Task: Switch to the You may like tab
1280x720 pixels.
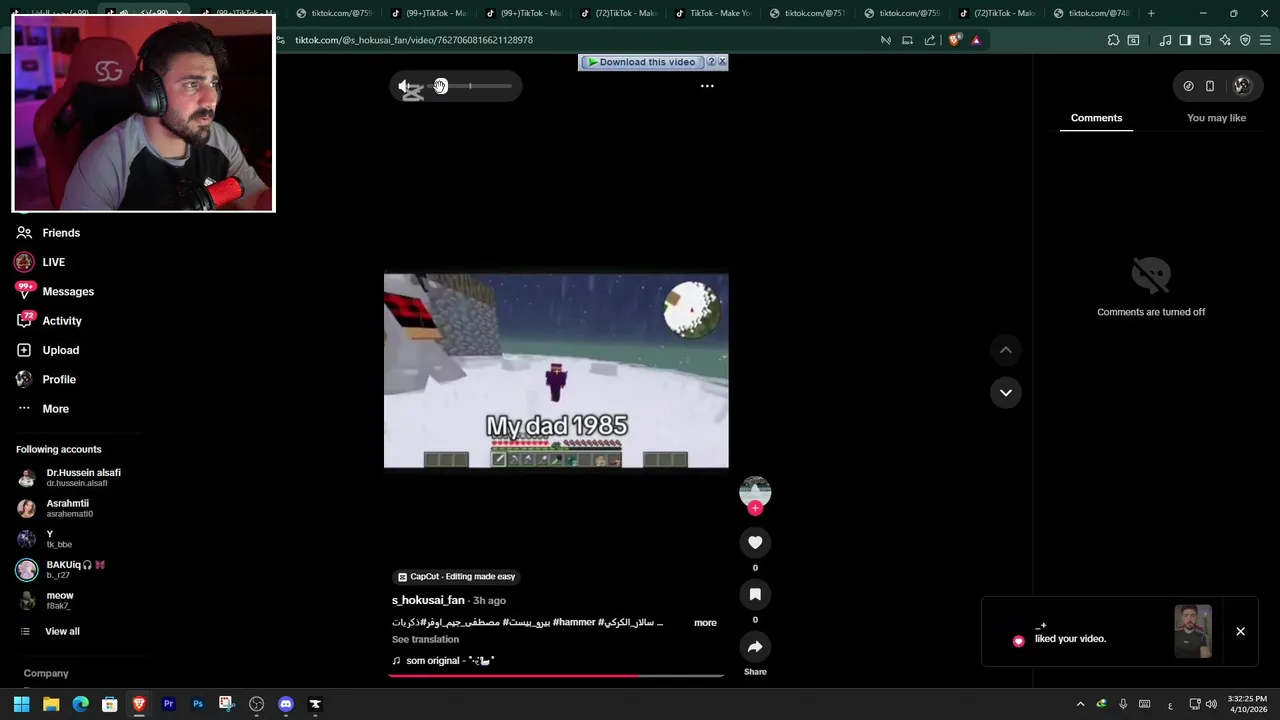Action: tap(1216, 118)
